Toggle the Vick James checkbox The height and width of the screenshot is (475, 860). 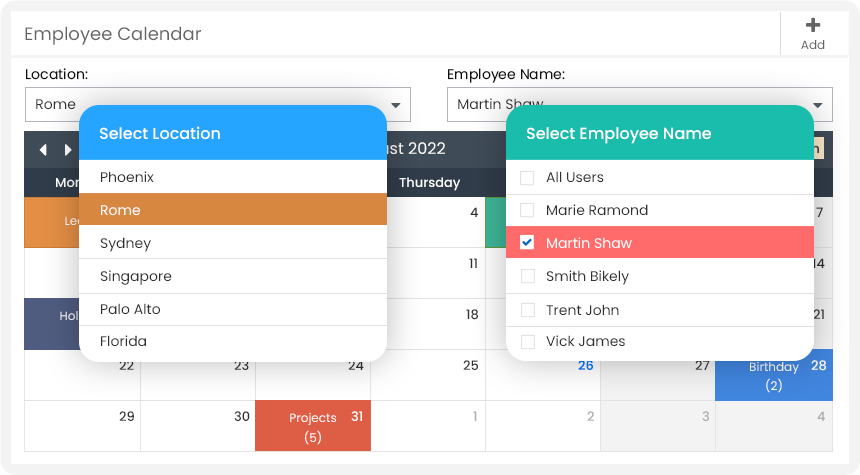tap(527, 342)
